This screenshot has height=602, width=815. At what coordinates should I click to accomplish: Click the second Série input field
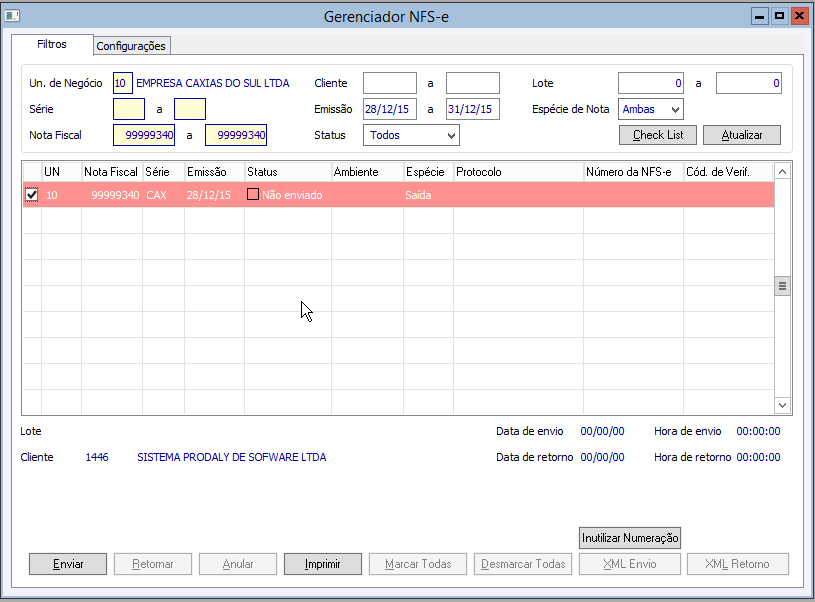190,109
